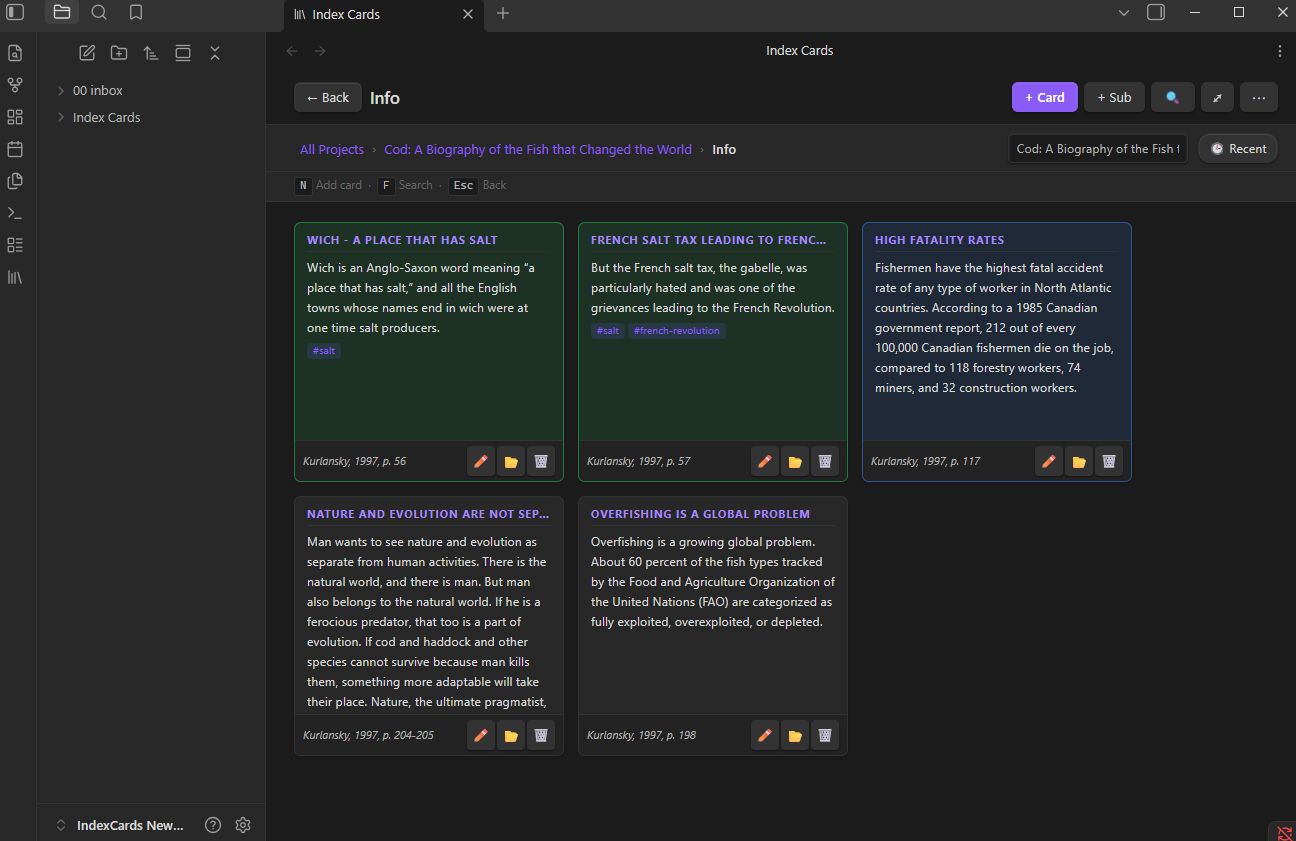The width and height of the screenshot is (1296, 841).
Task: Go to All Projects breadcrumb
Action: 332,149
